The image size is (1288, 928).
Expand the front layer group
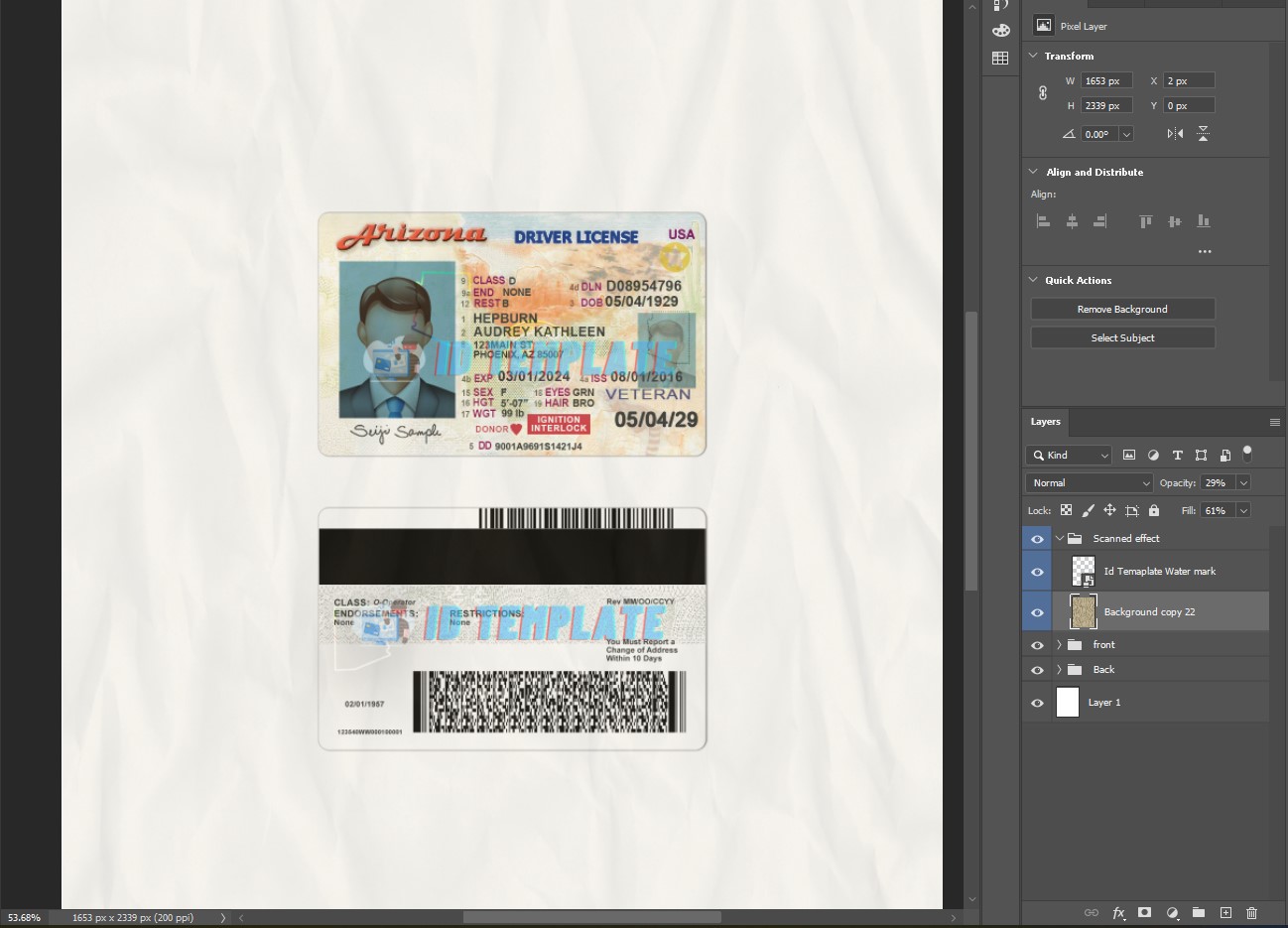[x=1059, y=644]
